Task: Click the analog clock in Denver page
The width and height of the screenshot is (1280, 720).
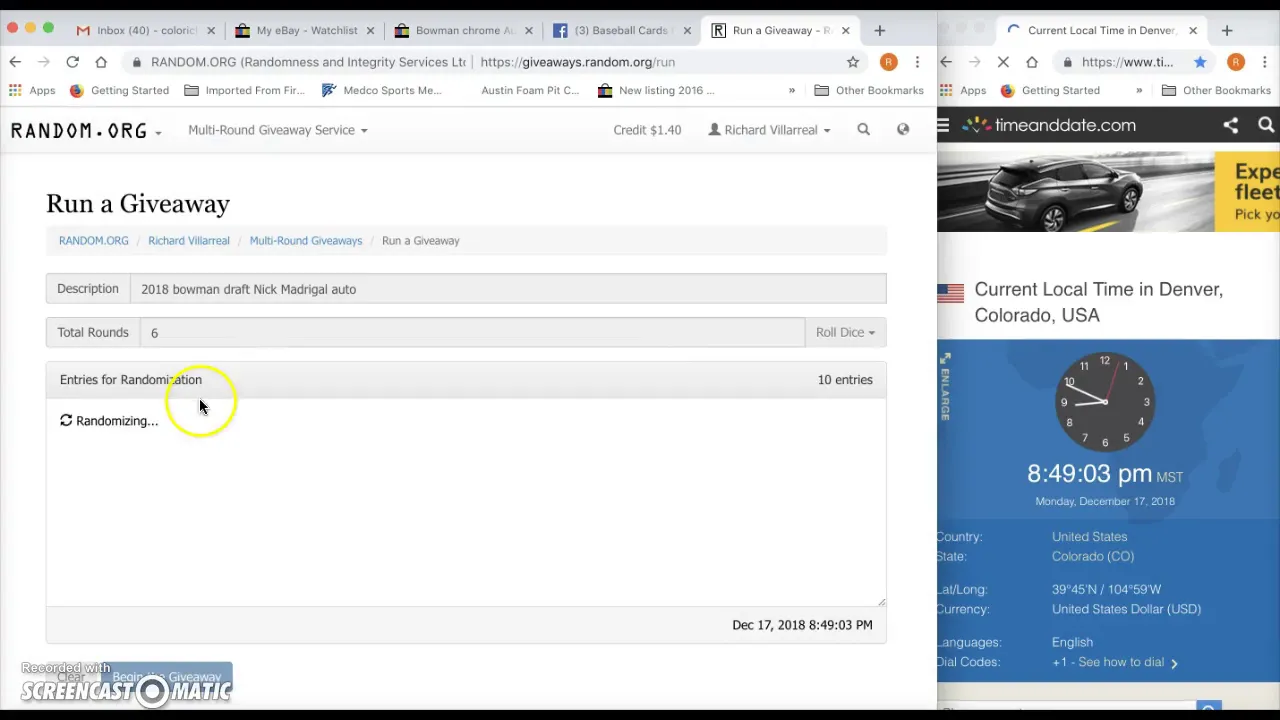Action: (x=1105, y=402)
